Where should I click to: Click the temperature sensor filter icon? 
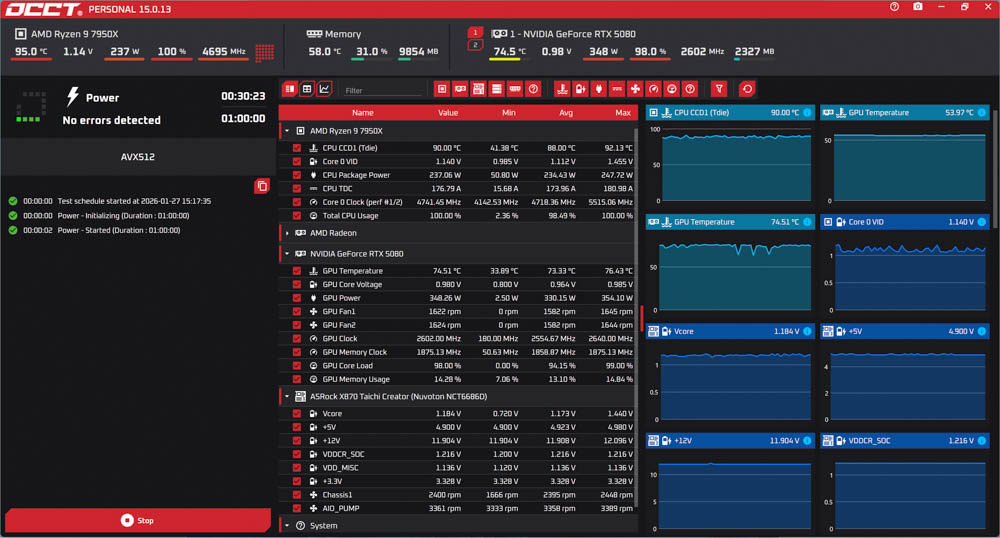[x=560, y=89]
